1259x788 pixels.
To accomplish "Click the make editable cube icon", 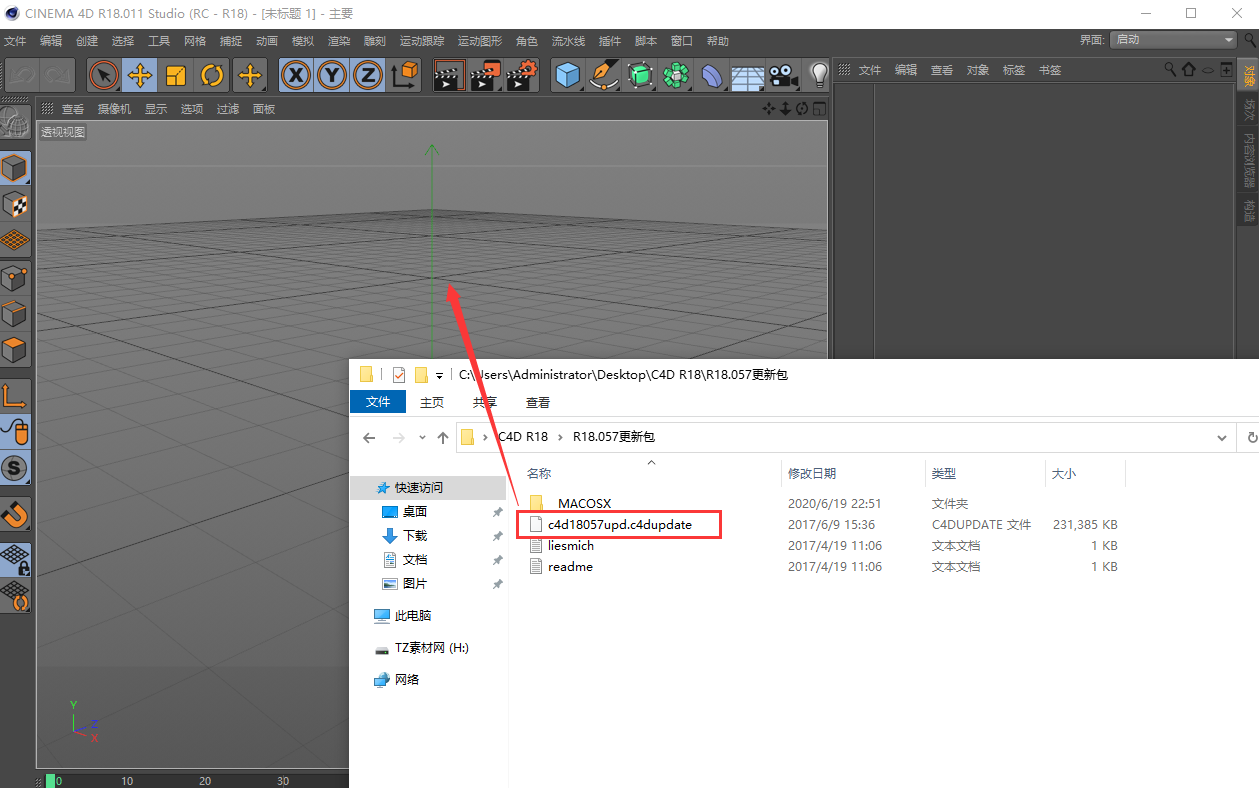I will 15,168.
